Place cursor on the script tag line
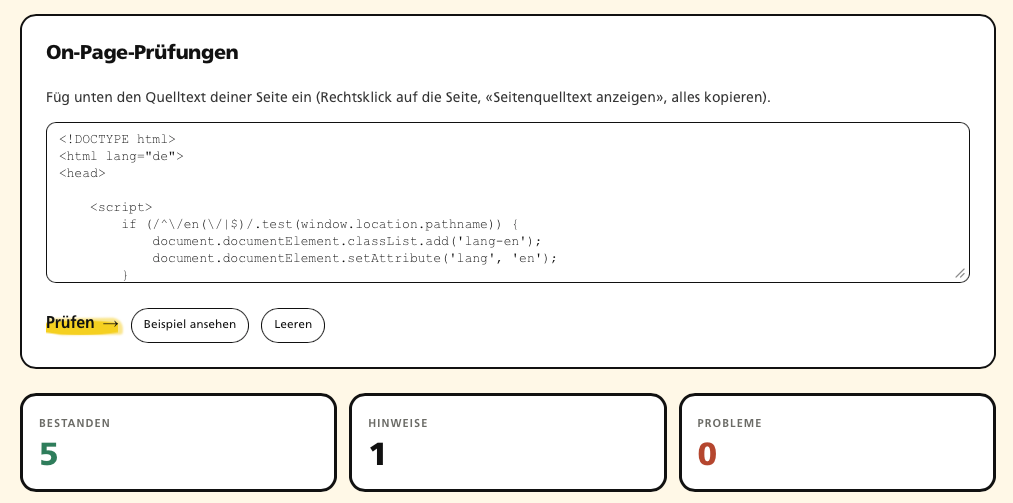The image size is (1013, 503). coord(121,207)
